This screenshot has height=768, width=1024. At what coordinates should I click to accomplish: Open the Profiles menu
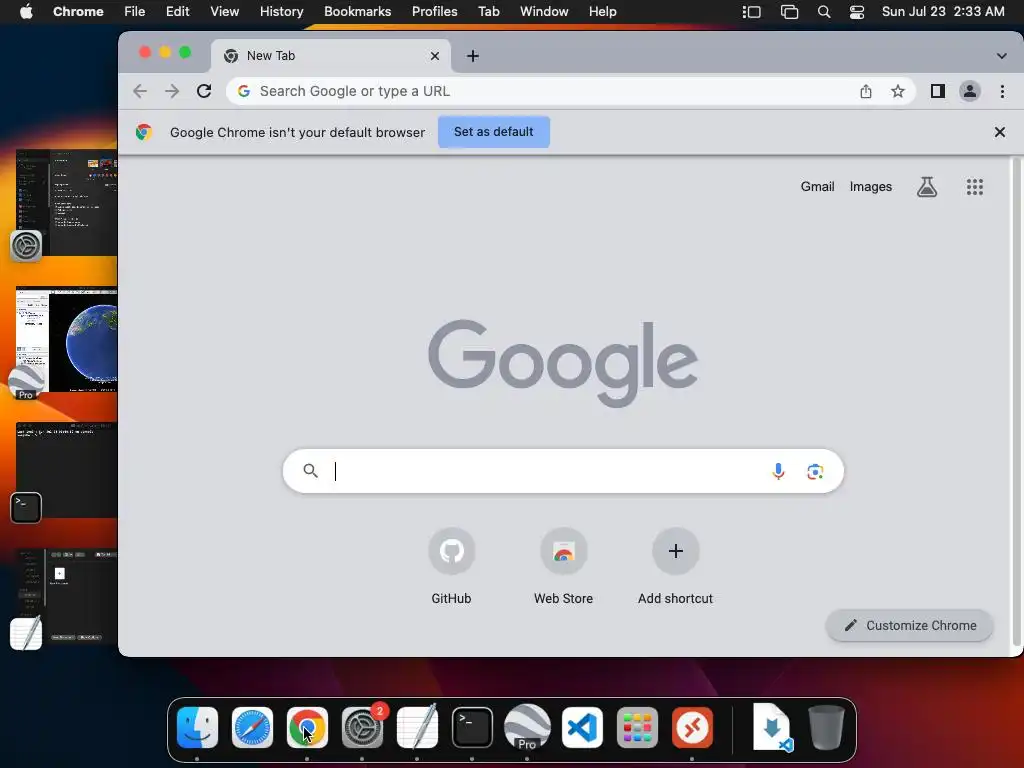[434, 12]
